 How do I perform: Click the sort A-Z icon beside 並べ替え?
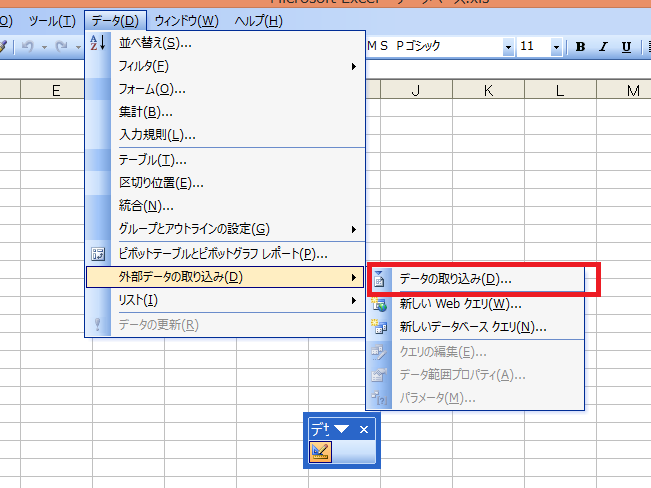click(x=98, y=43)
